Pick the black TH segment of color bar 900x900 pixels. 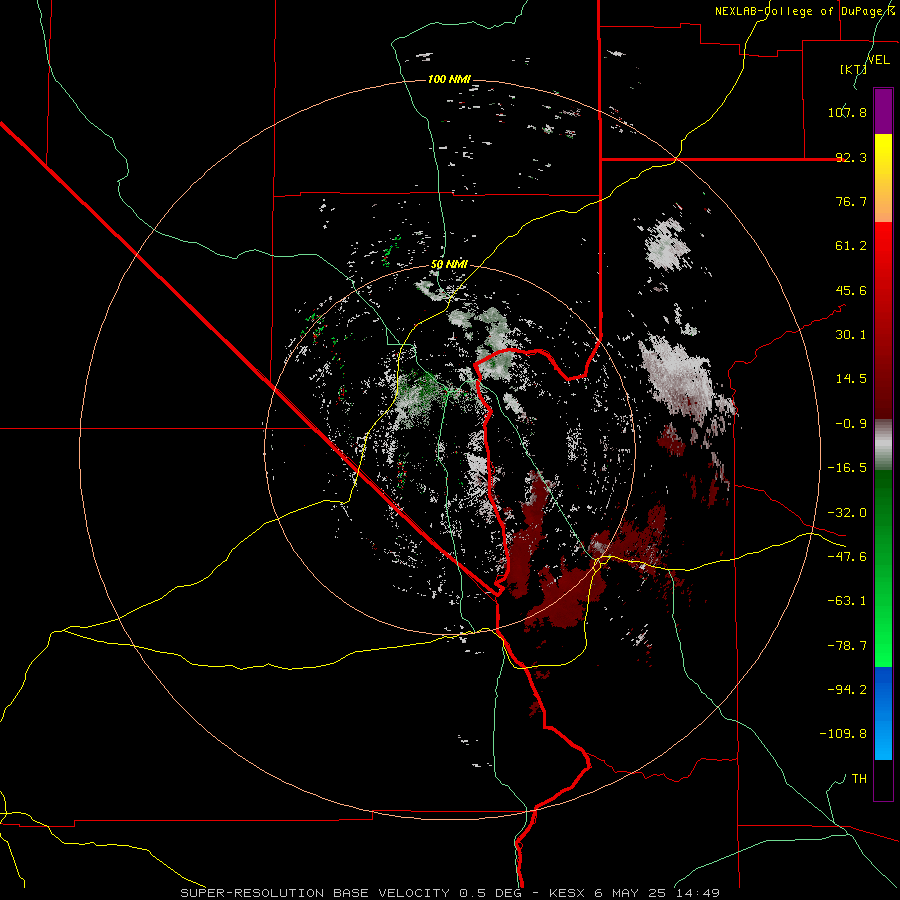tap(883, 779)
